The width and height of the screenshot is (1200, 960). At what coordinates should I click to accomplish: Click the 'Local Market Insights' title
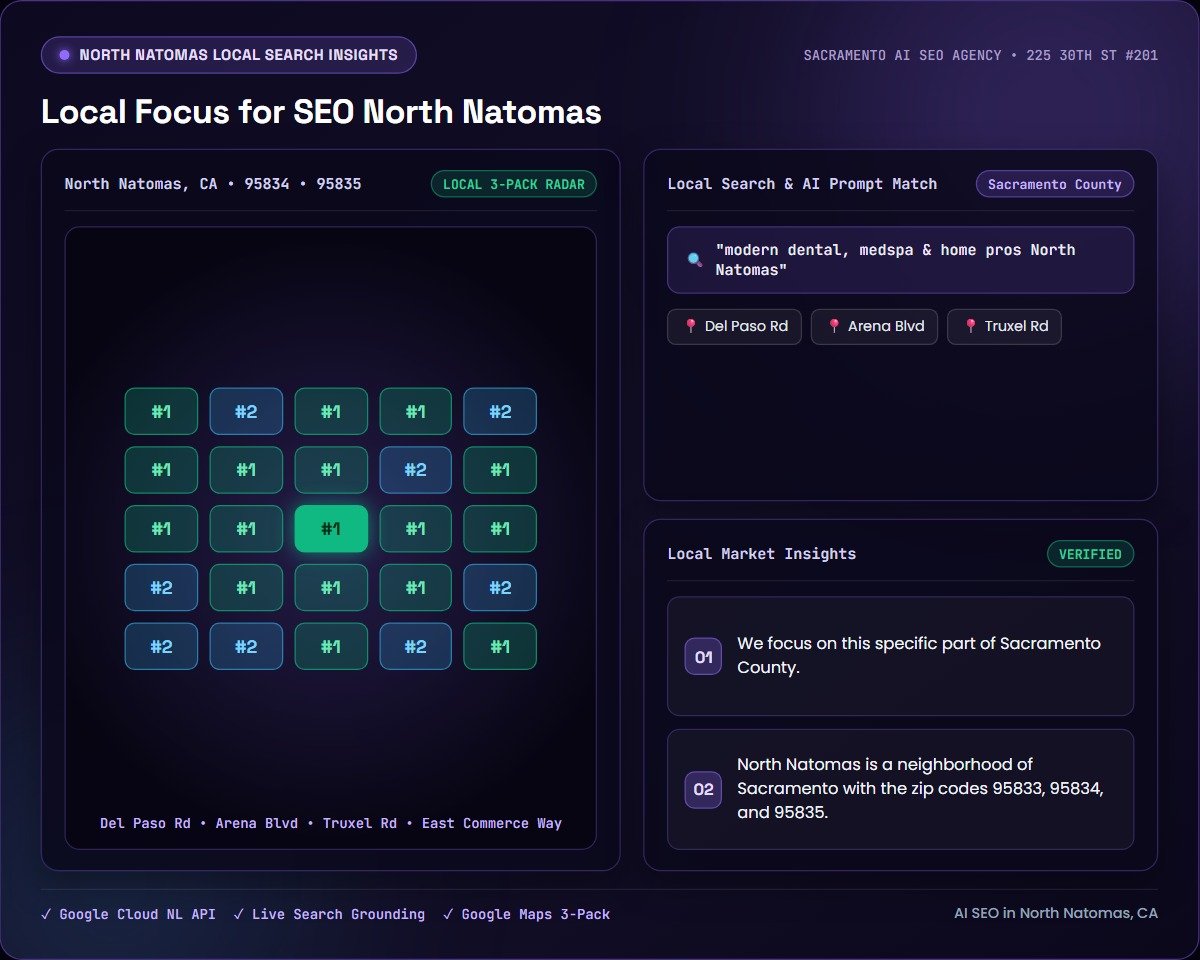pos(762,554)
